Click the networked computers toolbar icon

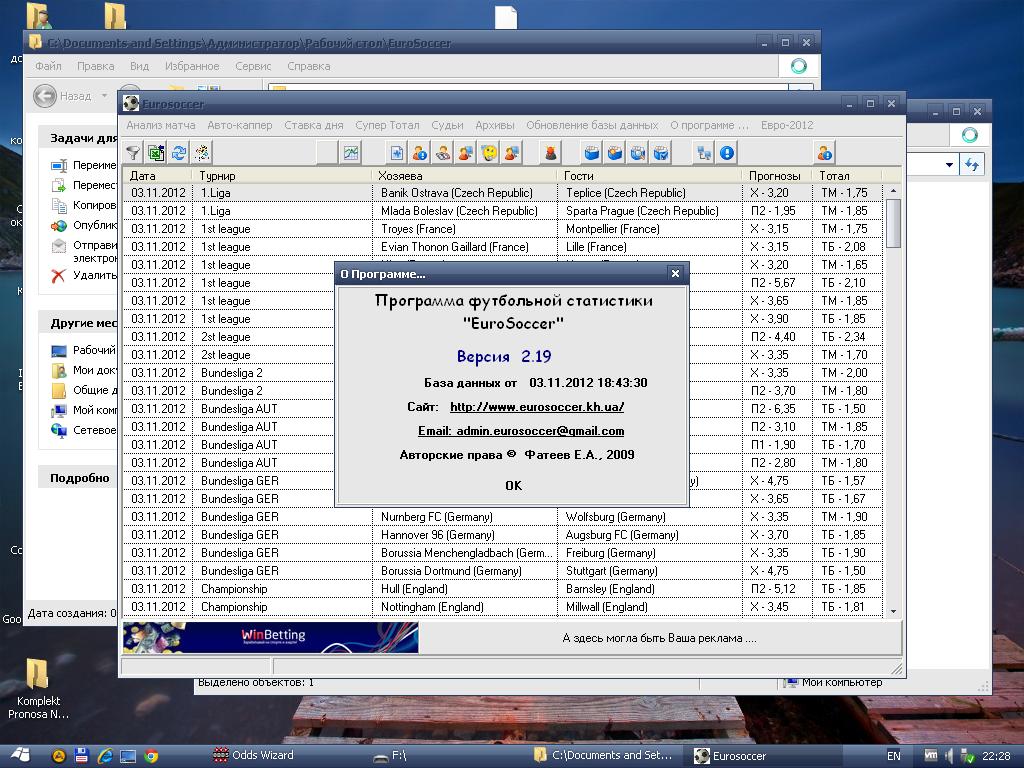[x=703, y=153]
